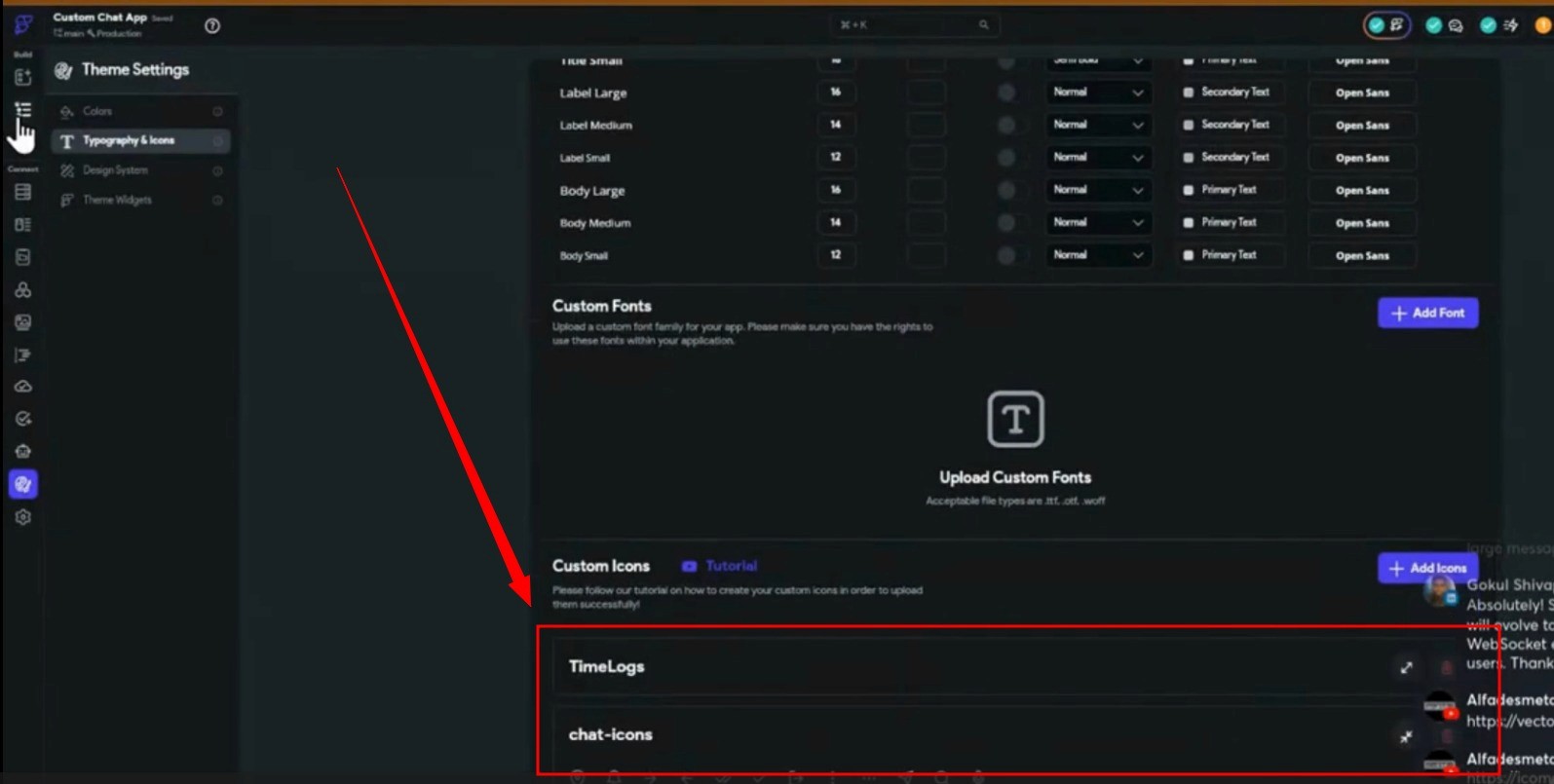Open Label Large font weight dropdown

pos(1098,93)
